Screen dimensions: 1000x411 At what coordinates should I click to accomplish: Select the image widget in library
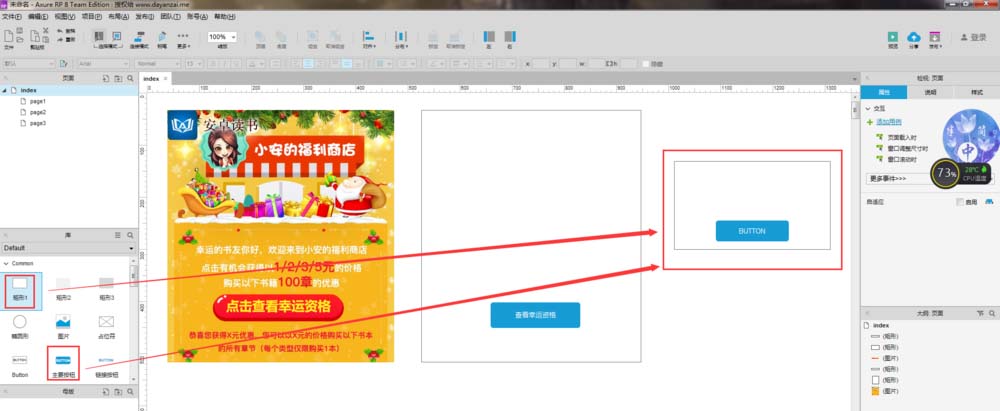point(63,326)
